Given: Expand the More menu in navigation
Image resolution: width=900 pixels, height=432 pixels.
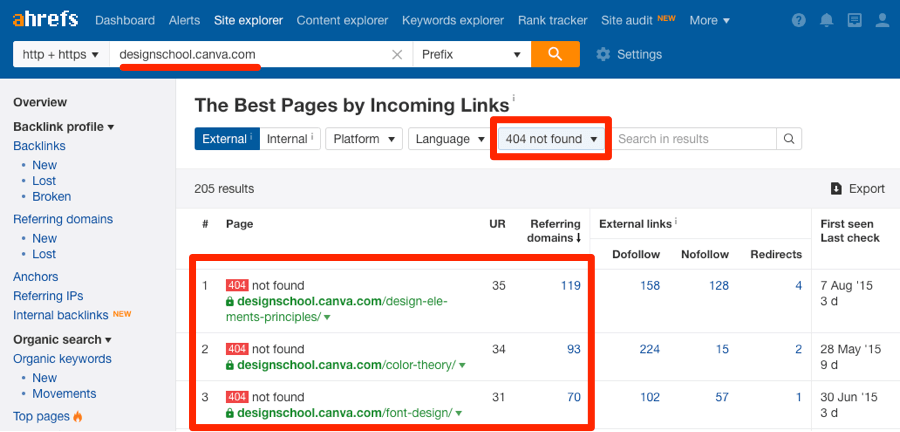Looking at the screenshot, I should [x=709, y=21].
